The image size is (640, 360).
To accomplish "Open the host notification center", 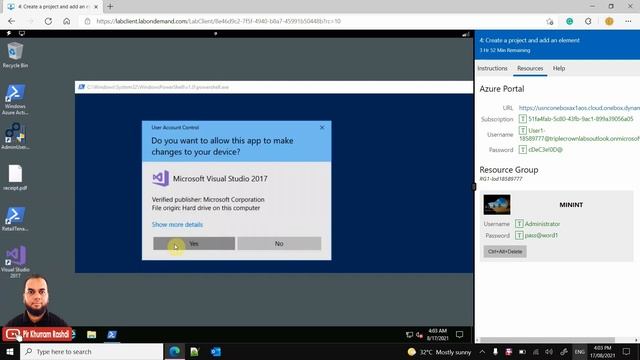I will coord(627,352).
